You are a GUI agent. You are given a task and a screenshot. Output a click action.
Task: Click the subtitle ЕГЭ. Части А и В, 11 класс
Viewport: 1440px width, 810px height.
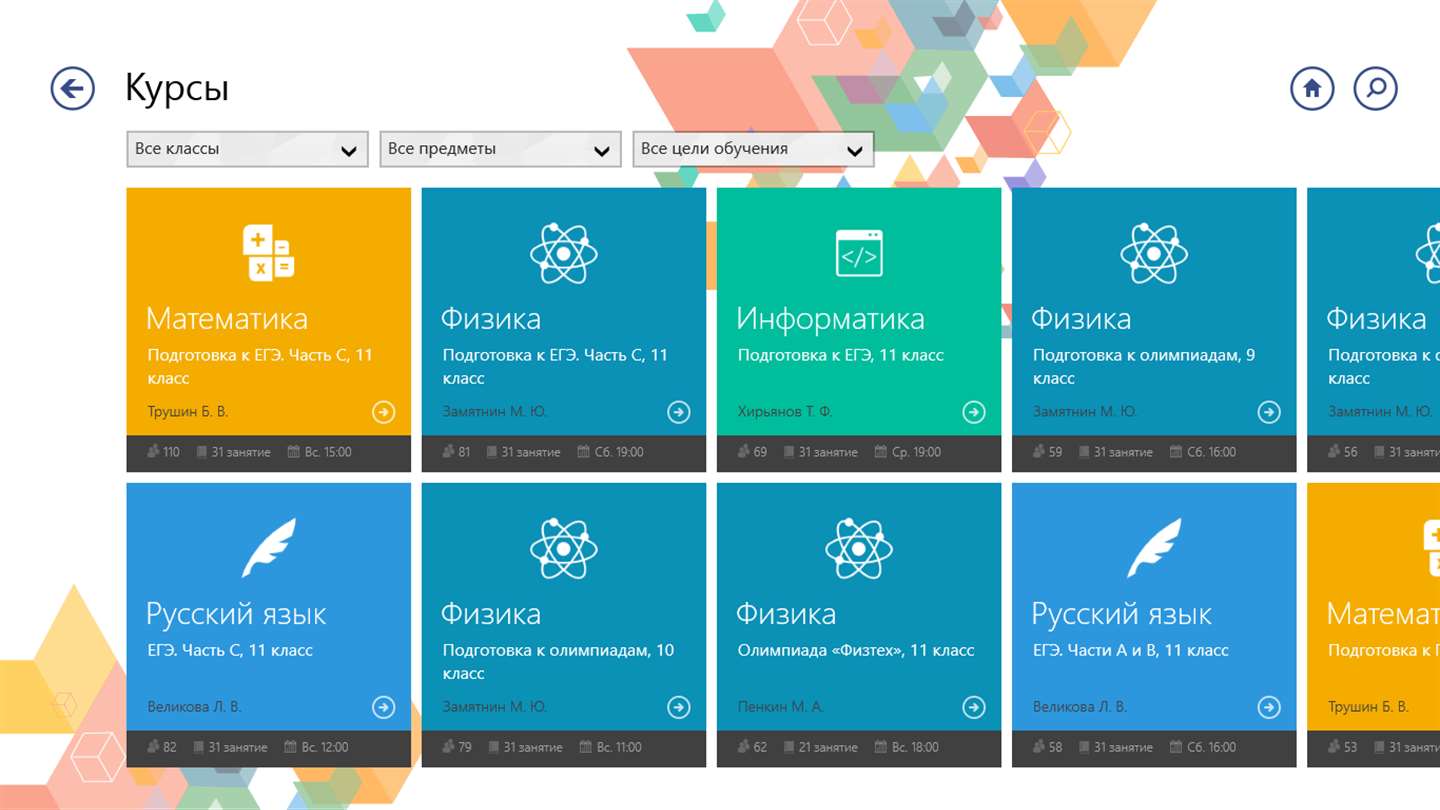1131,650
